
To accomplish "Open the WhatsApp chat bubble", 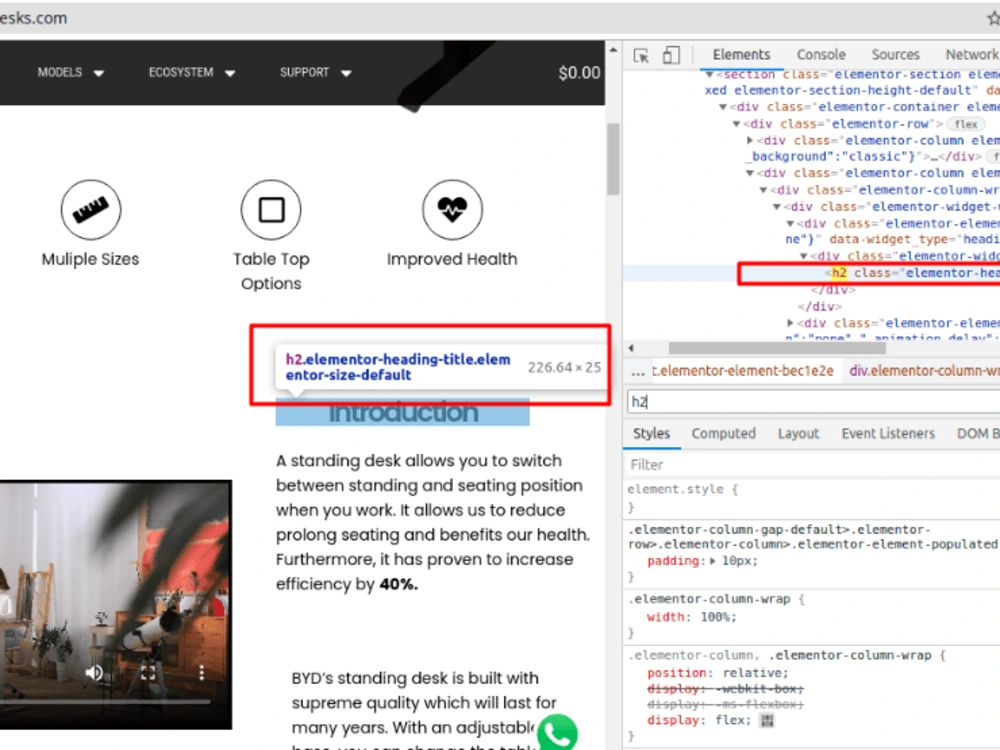I will pos(557,733).
